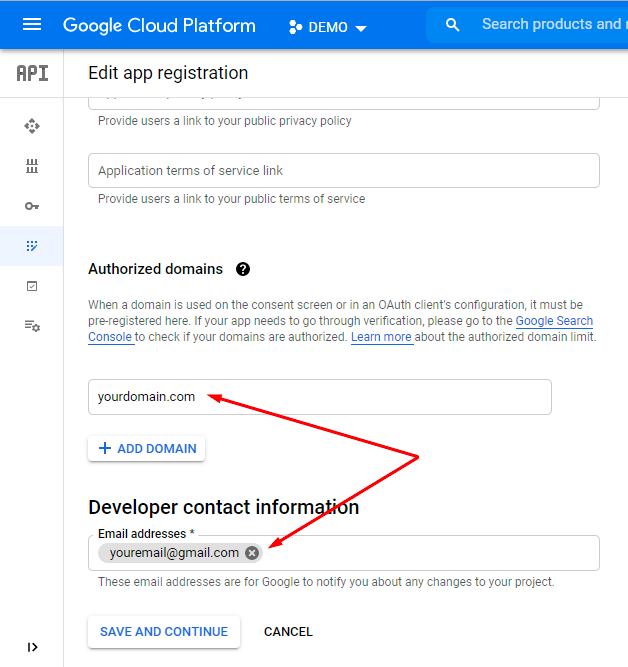
Task: Focus the Application terms of service link field
Action: tap(343, 171)
